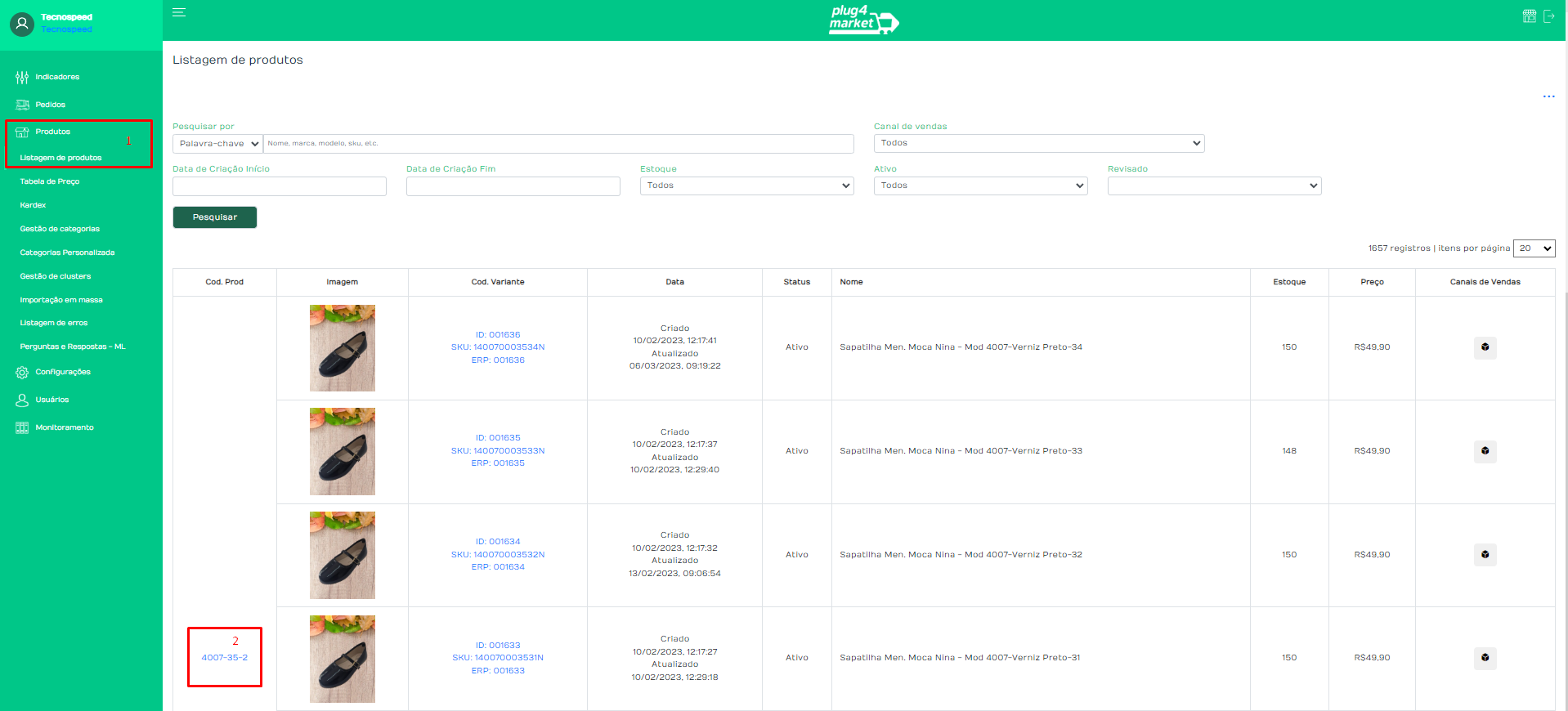Screen dimensions: 1568x711
Task: Open the Revisado filter dropdown
Action: 1214,186
